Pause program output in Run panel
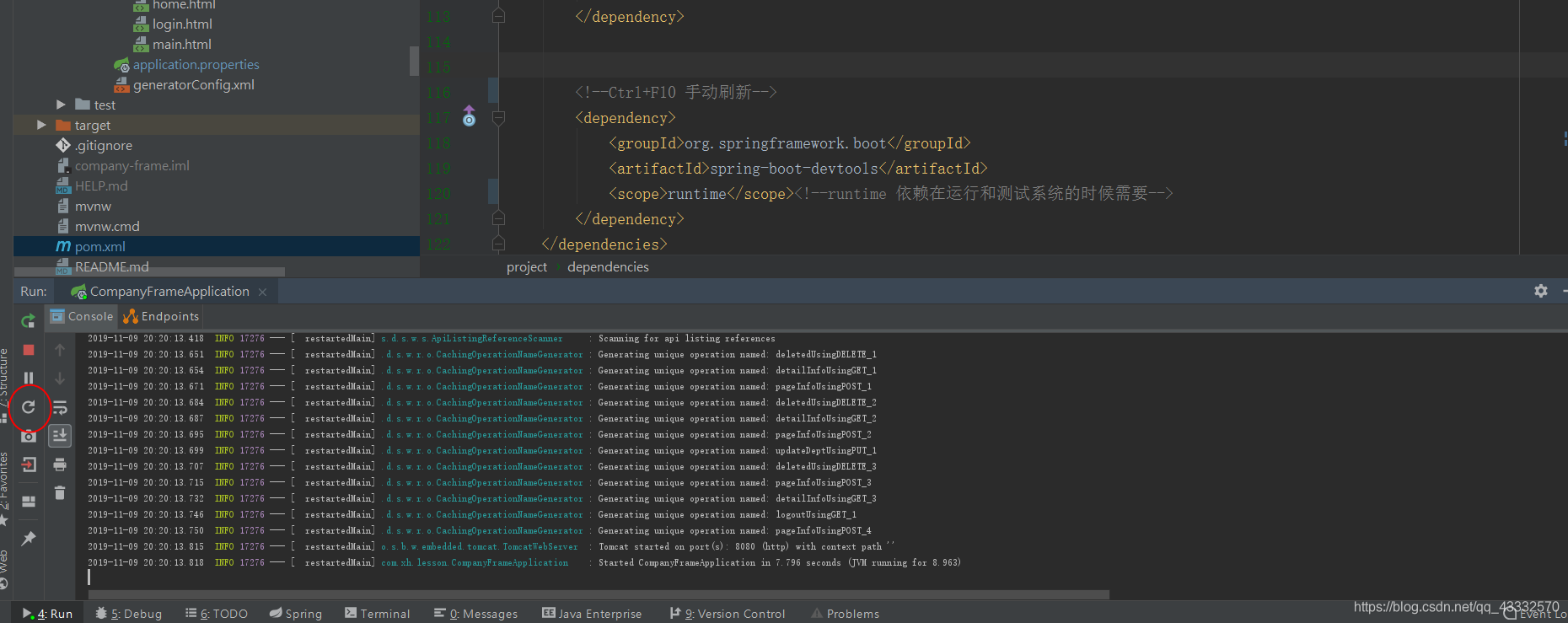The height and width of the screenshot is (623, 1568). [x=29, y=378]
